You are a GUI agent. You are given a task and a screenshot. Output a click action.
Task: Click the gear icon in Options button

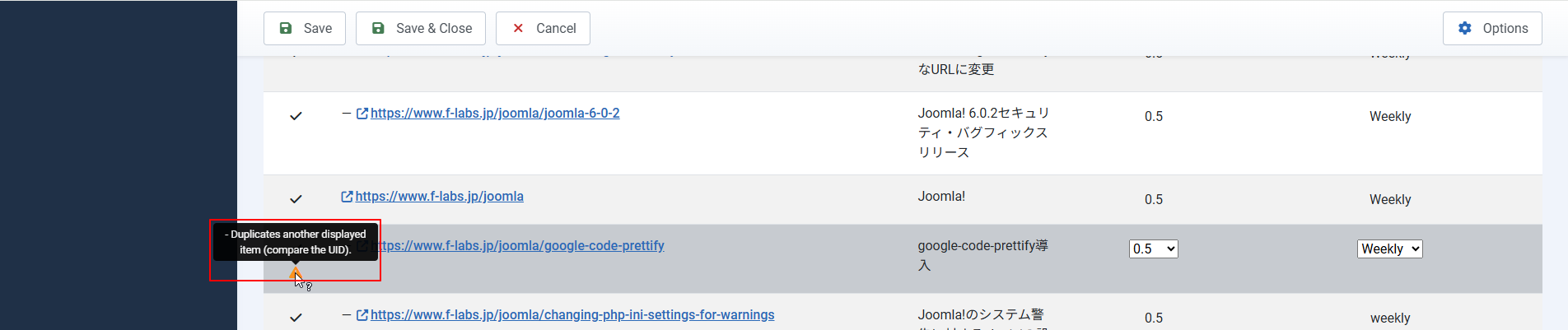(x=1465, y=28)
